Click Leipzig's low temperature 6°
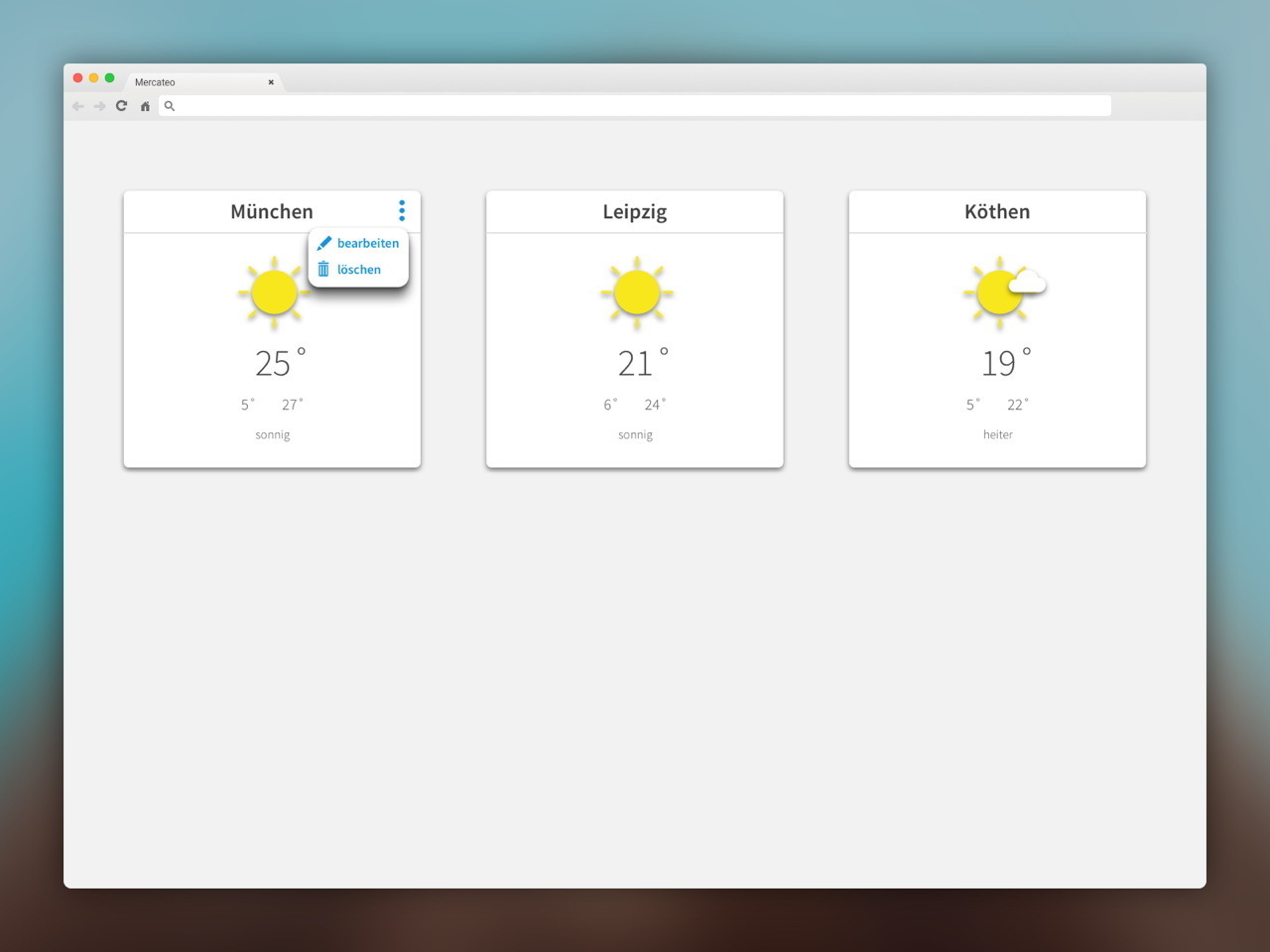Screen dimensions: 1270x952 [x=610, y=405]
